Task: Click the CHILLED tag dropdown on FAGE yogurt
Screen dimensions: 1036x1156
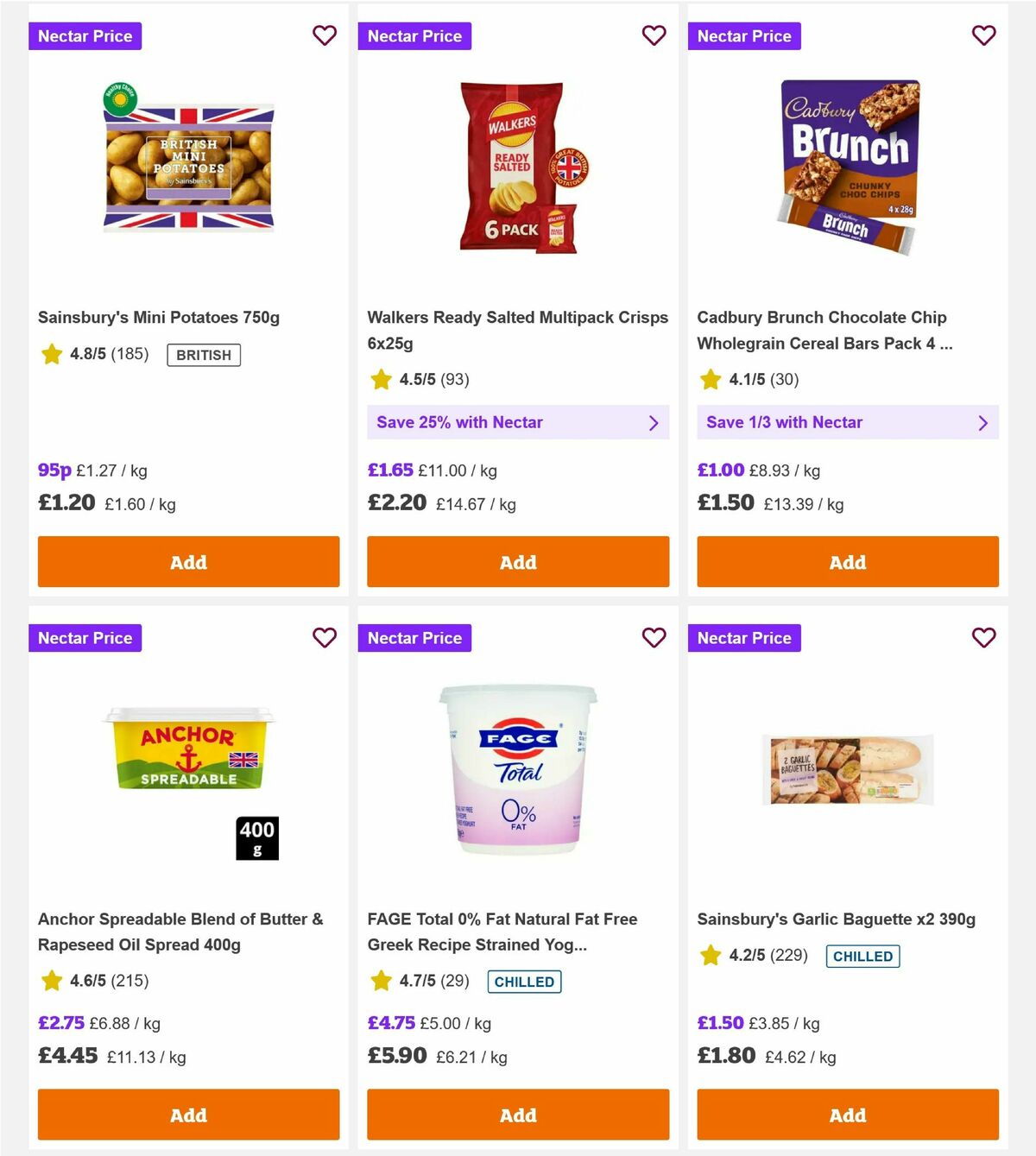Action: [523, 982]
